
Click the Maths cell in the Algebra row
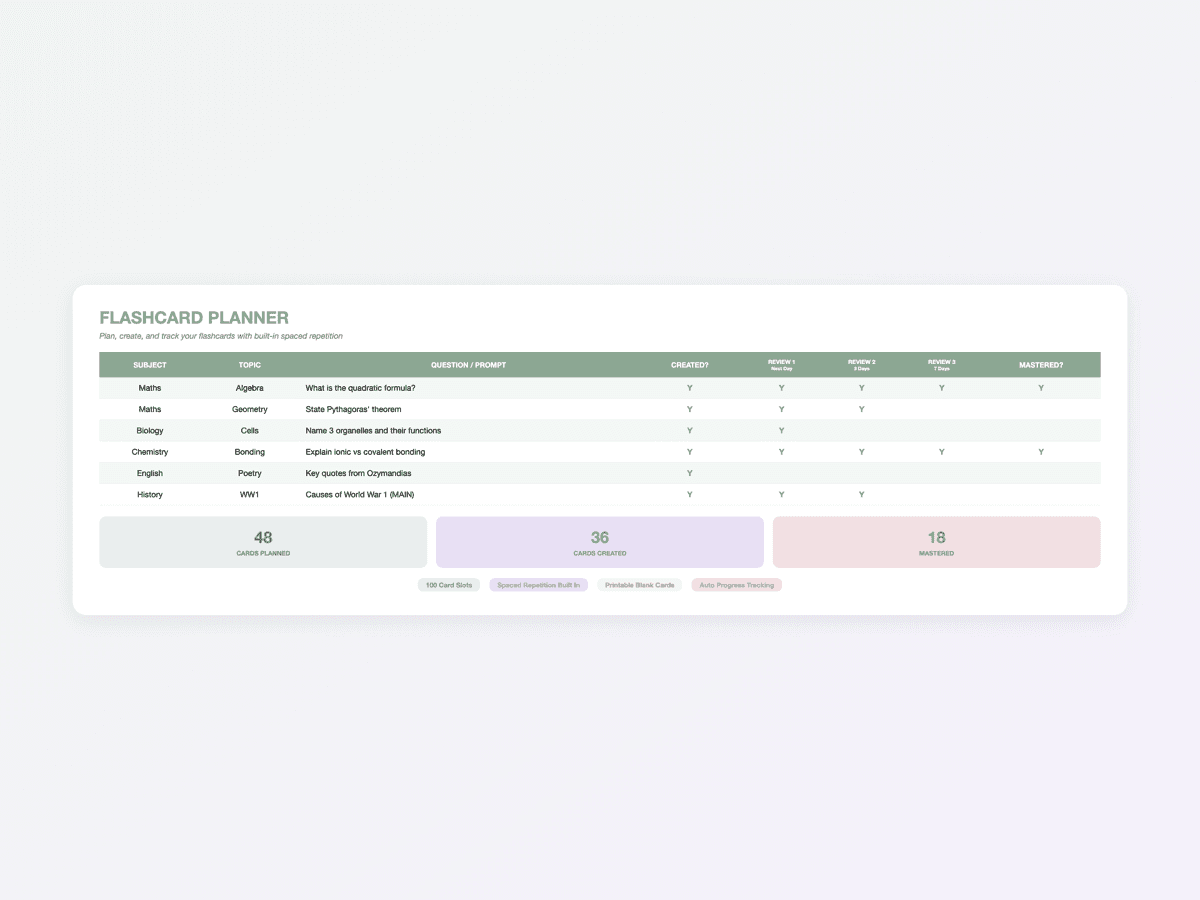150,388
